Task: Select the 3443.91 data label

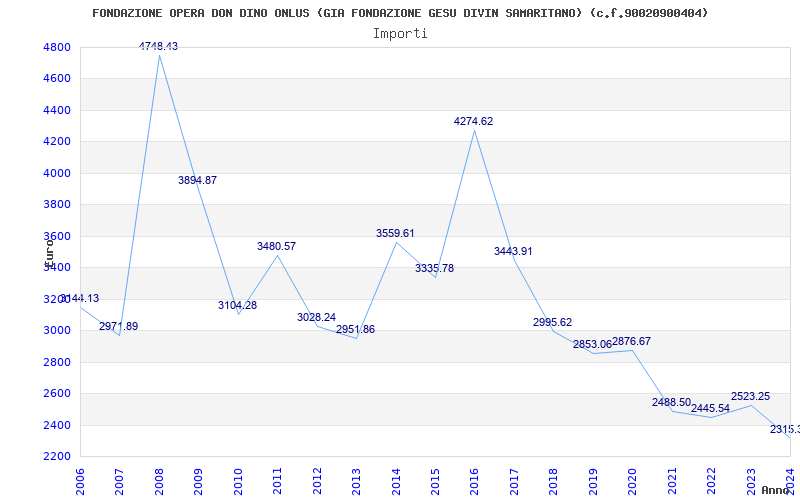Action: point(513,252)
